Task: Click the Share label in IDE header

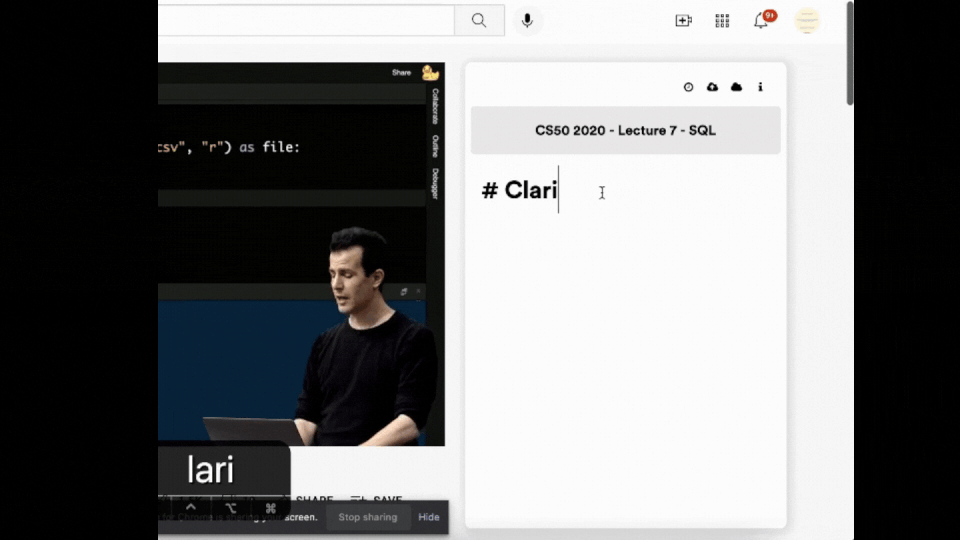Action: [401, 72]
